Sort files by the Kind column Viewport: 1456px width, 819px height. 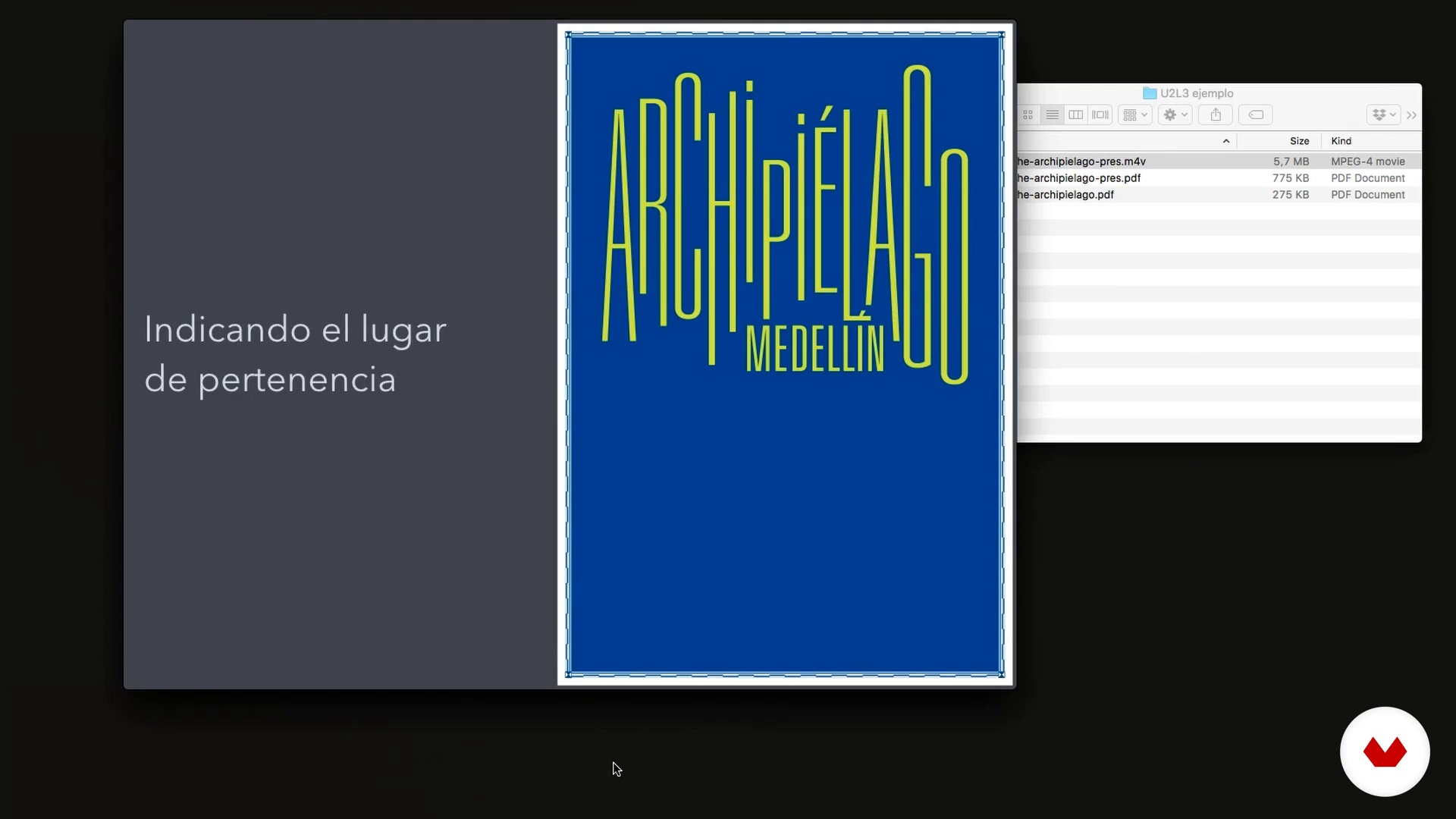[x=1341, y=141]
